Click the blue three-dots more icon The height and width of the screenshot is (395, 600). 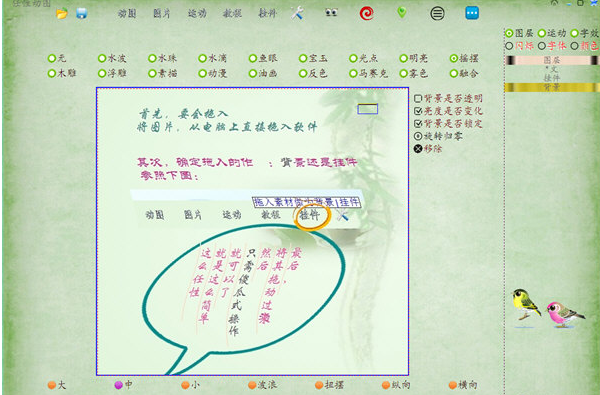tap(472, 13)
